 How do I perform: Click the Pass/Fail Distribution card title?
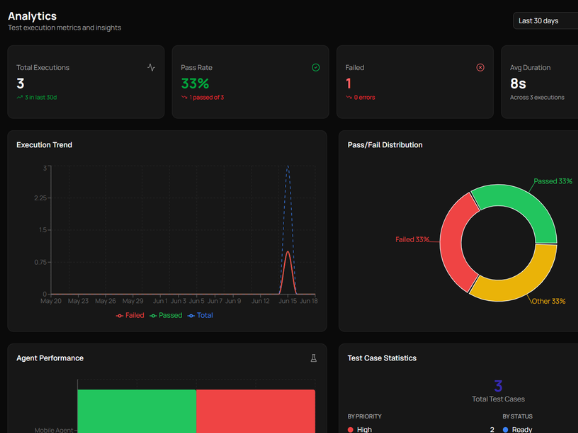[x=385, y=145]
